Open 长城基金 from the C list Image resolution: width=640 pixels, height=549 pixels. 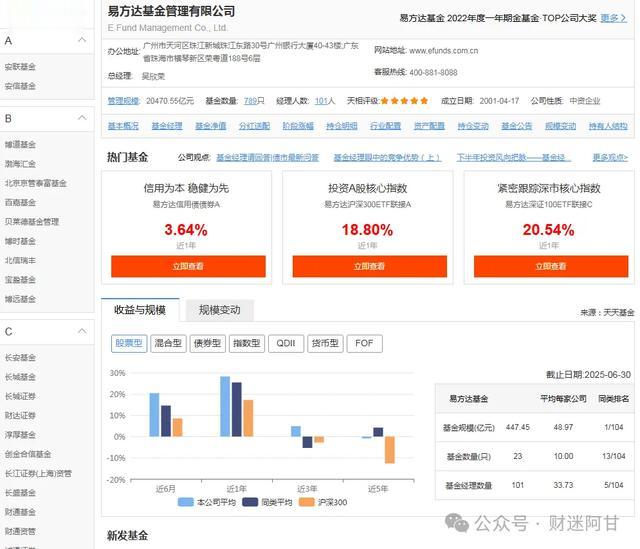pos(20,377)
